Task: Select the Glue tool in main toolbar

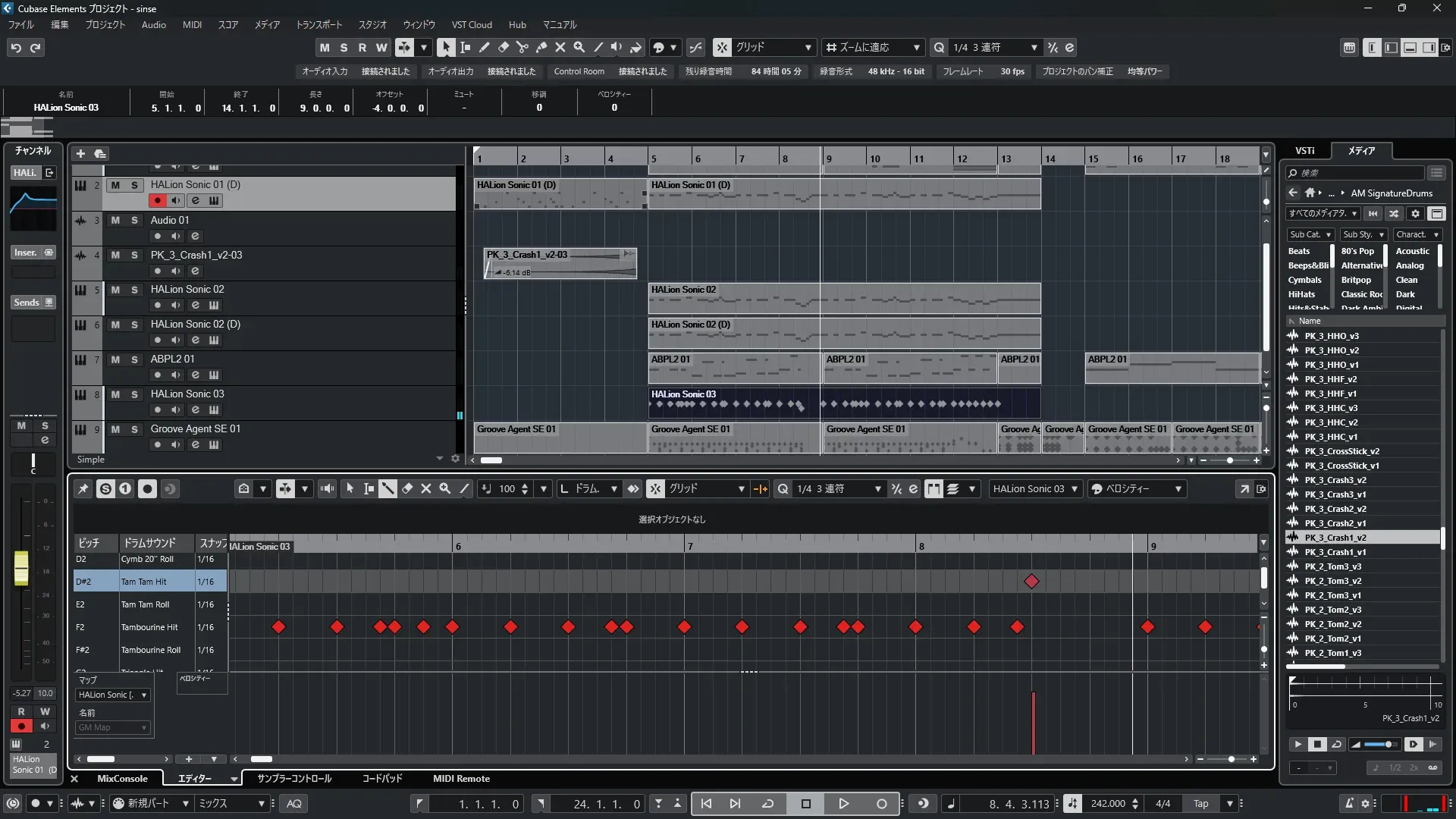Action: [541, 47]
